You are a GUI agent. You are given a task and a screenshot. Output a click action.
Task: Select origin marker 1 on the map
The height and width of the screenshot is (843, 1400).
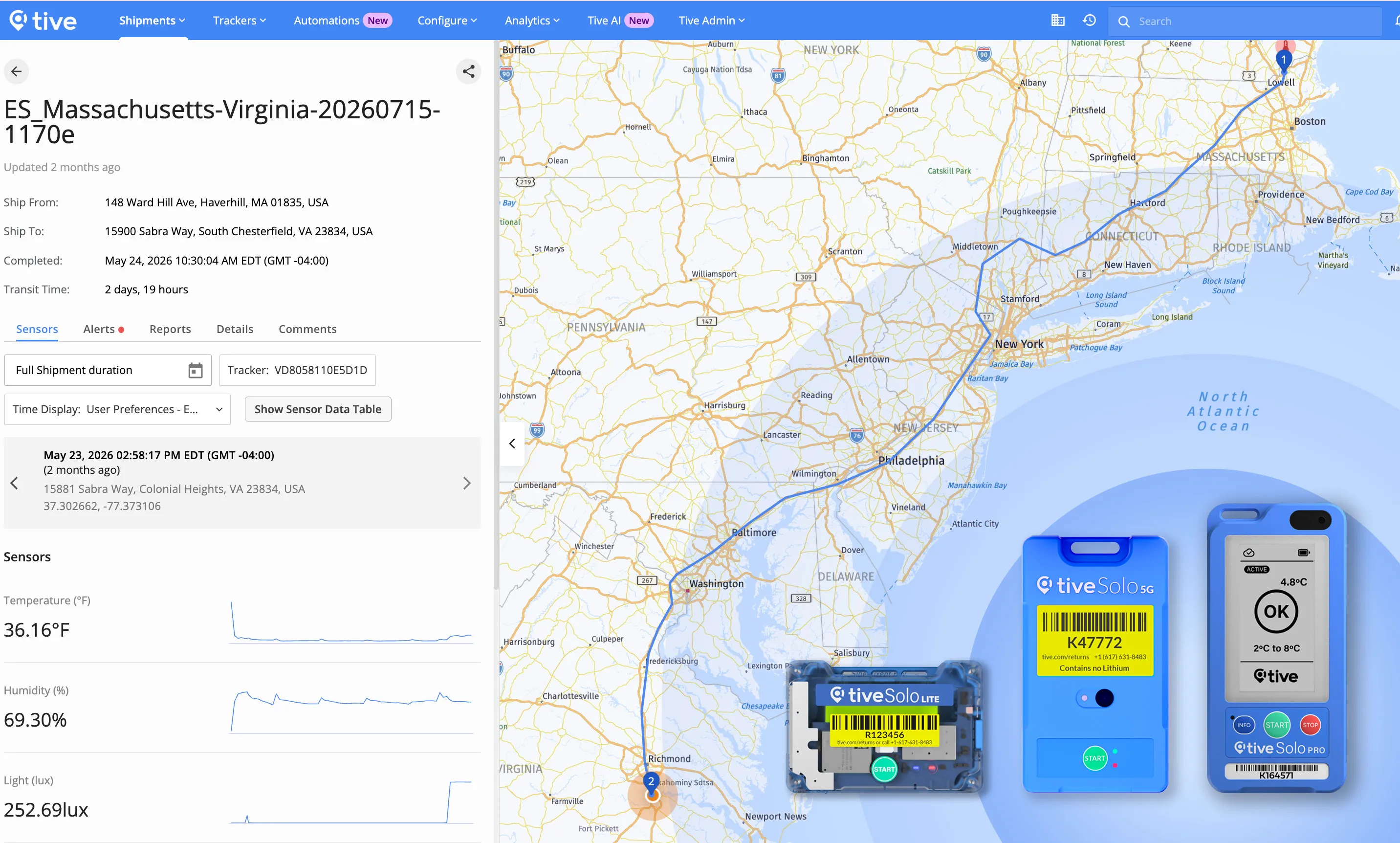coord(1284,60)
